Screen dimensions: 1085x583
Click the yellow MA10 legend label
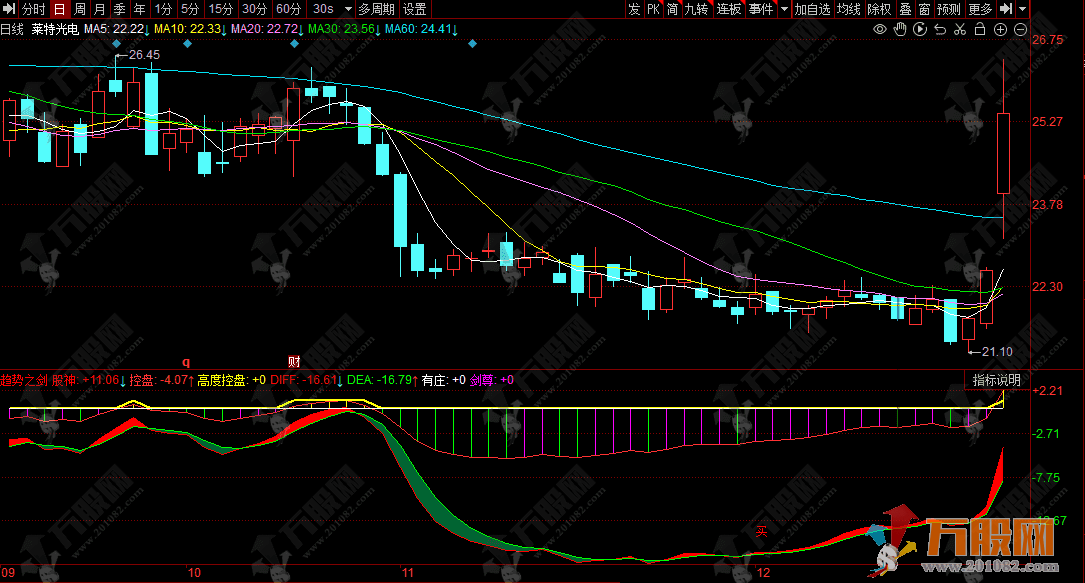click(x=189, y=29)
